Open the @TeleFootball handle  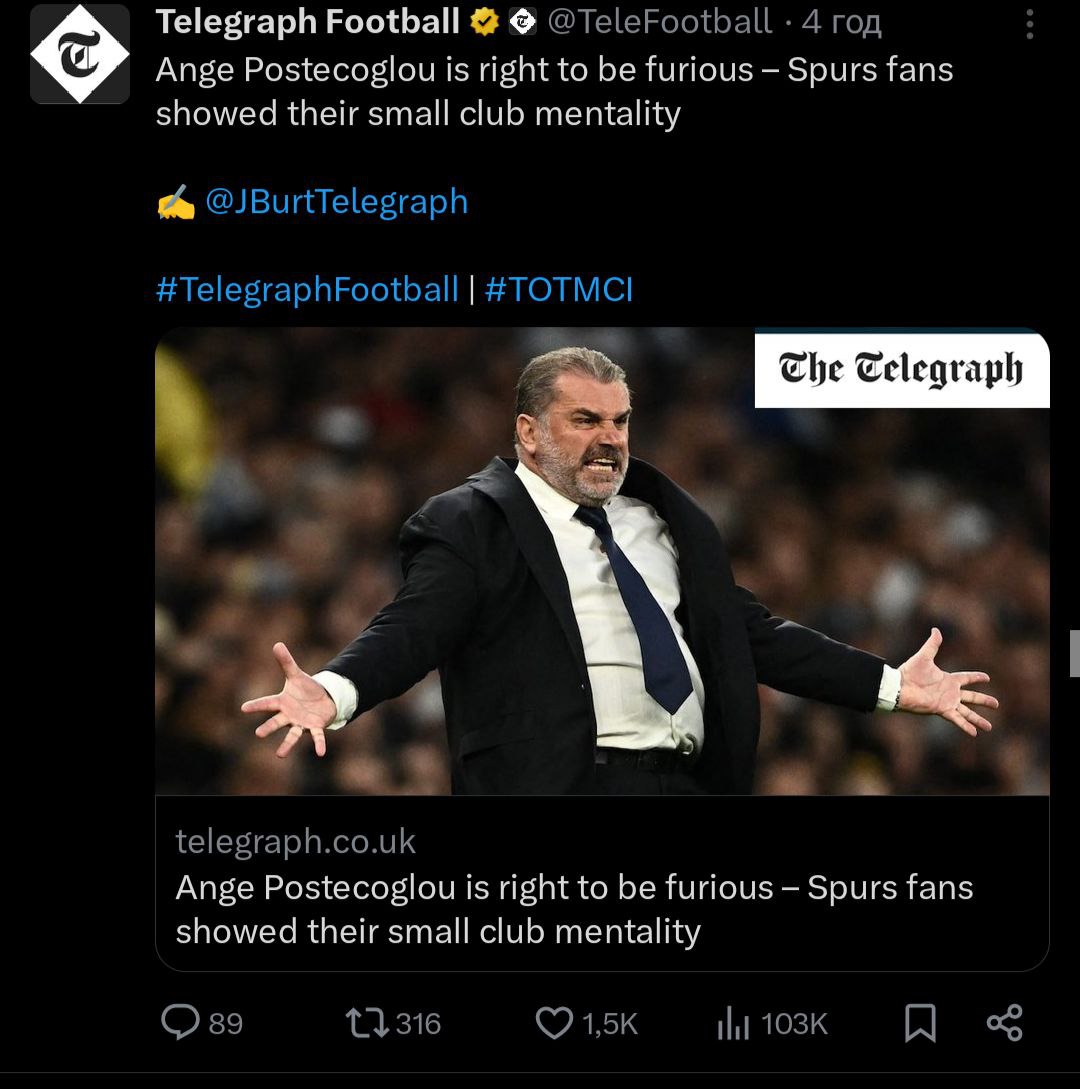click(660, 22)
